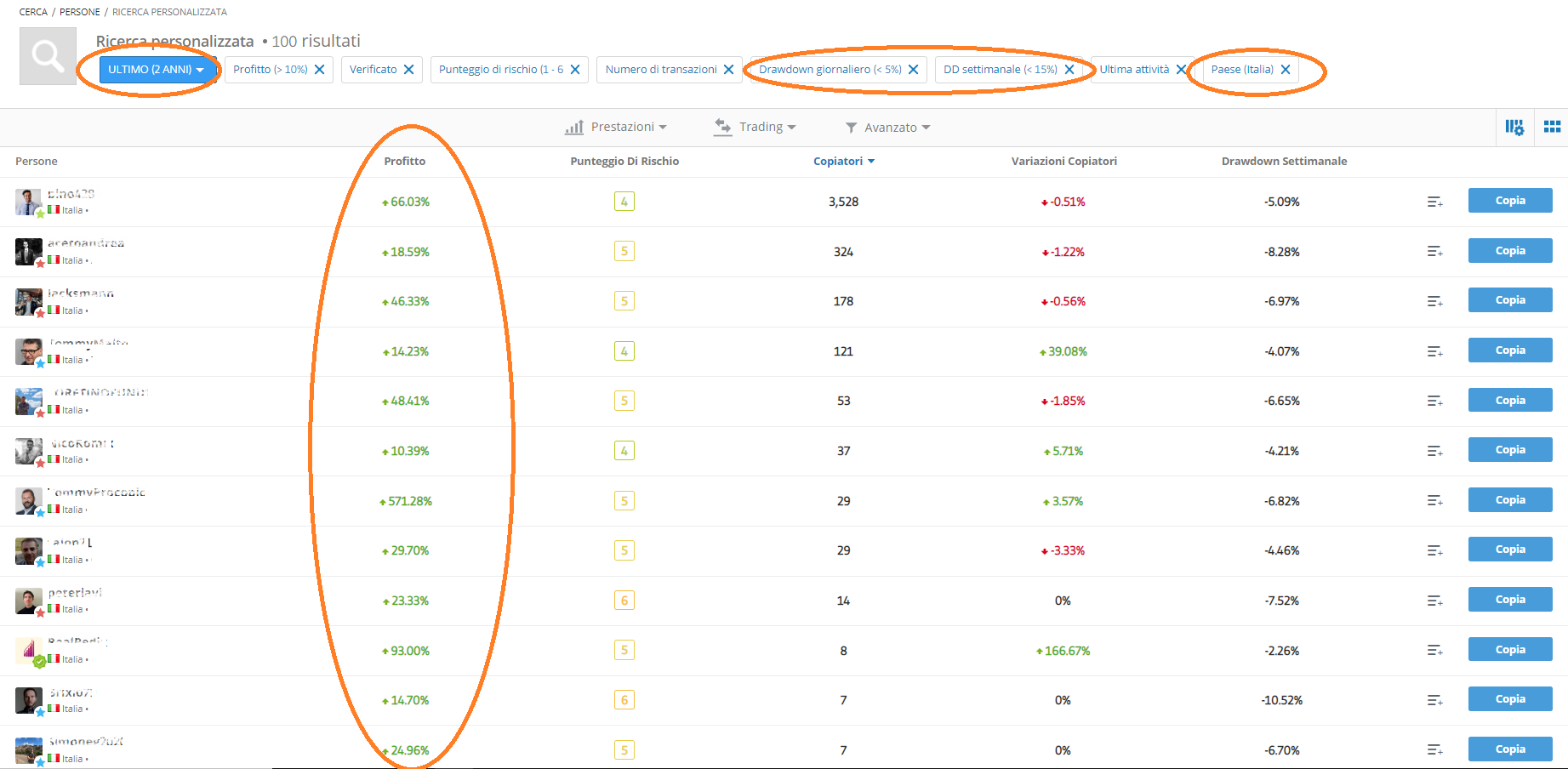Click risk score 4 of 3,528-copier trader

(x=624, y=202)
